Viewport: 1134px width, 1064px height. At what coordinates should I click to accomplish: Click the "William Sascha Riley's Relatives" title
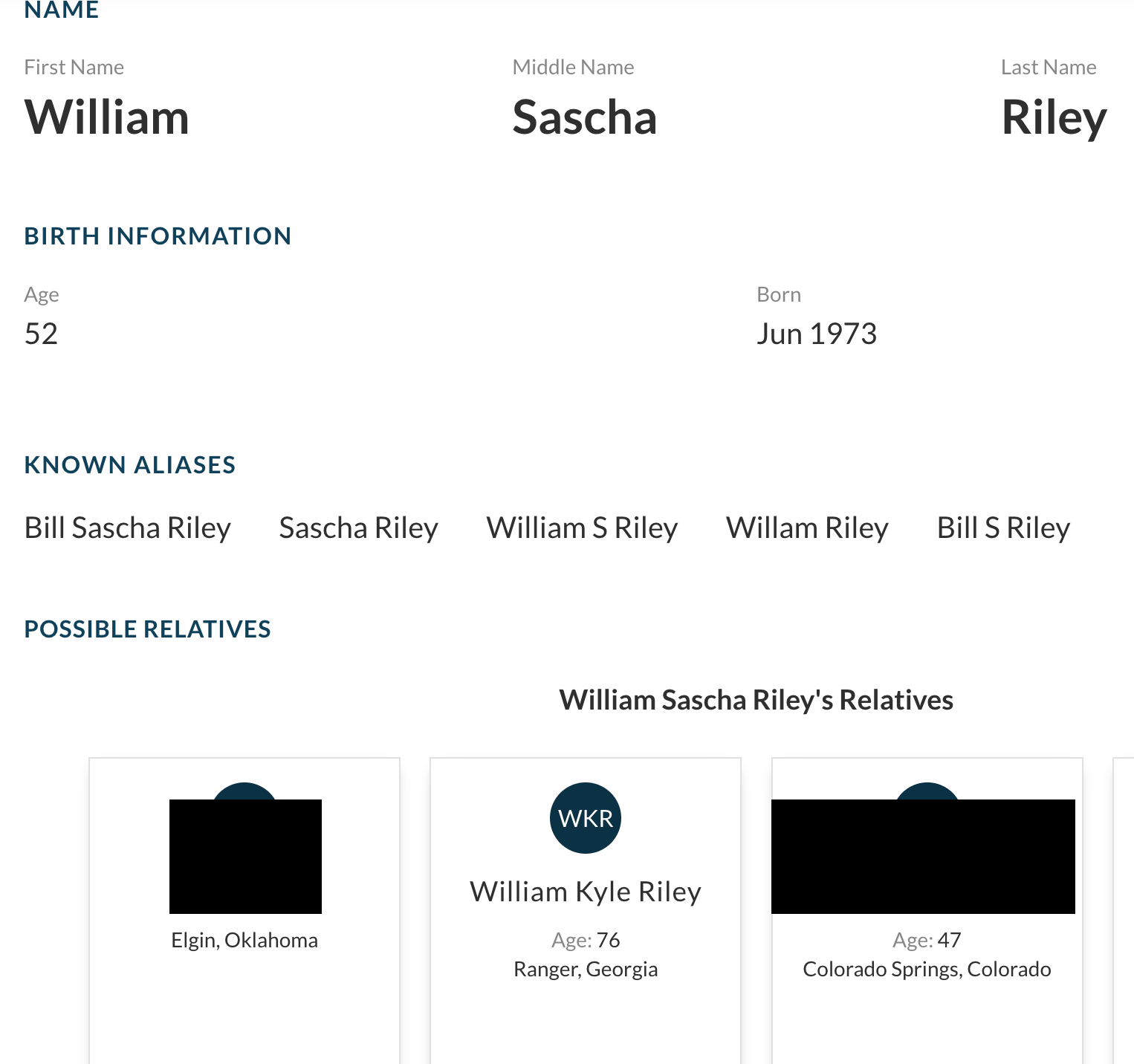tap(756, 700)
